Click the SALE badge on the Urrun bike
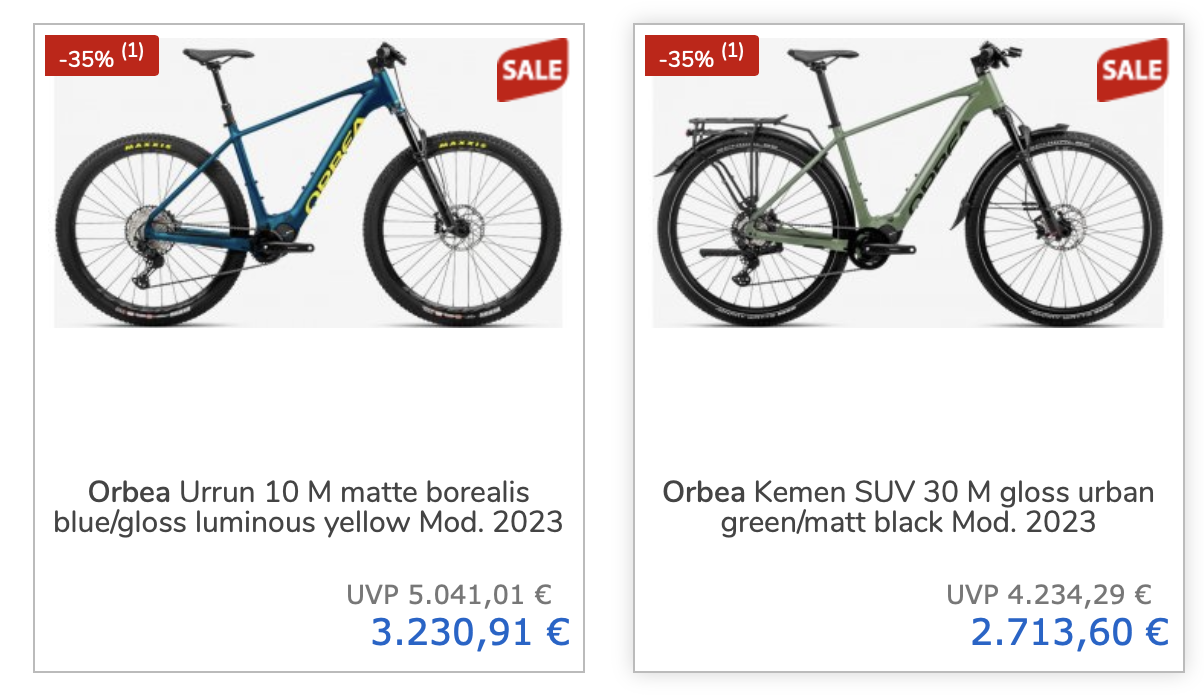This screenshot has height=698, width=1204. (x=532, y=69)
